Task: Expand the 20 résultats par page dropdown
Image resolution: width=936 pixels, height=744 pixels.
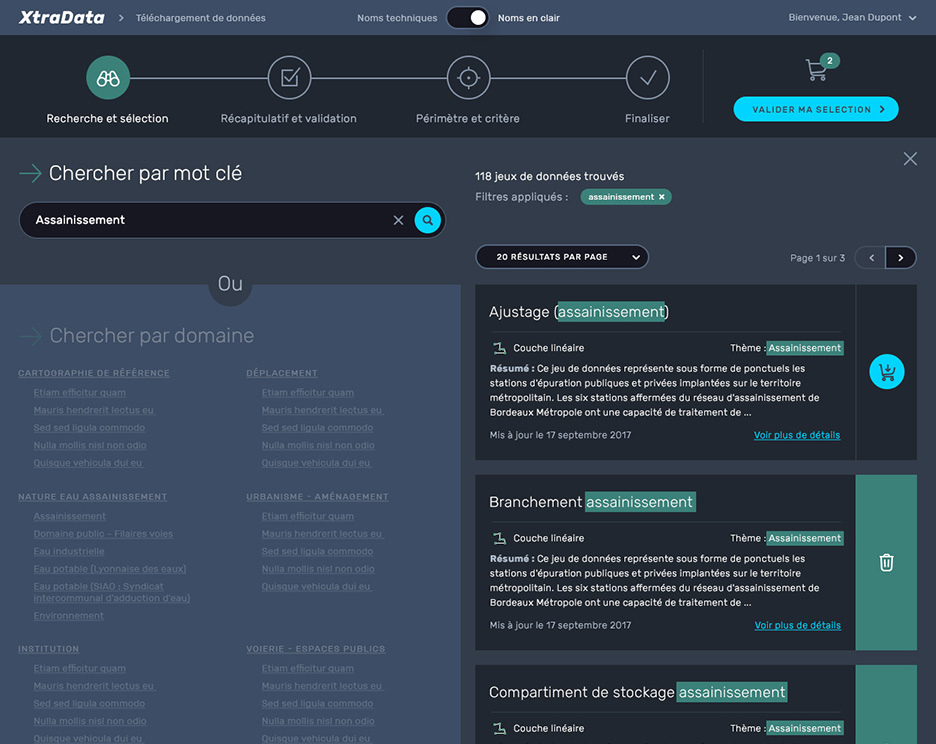Action: tap(562, 257)
